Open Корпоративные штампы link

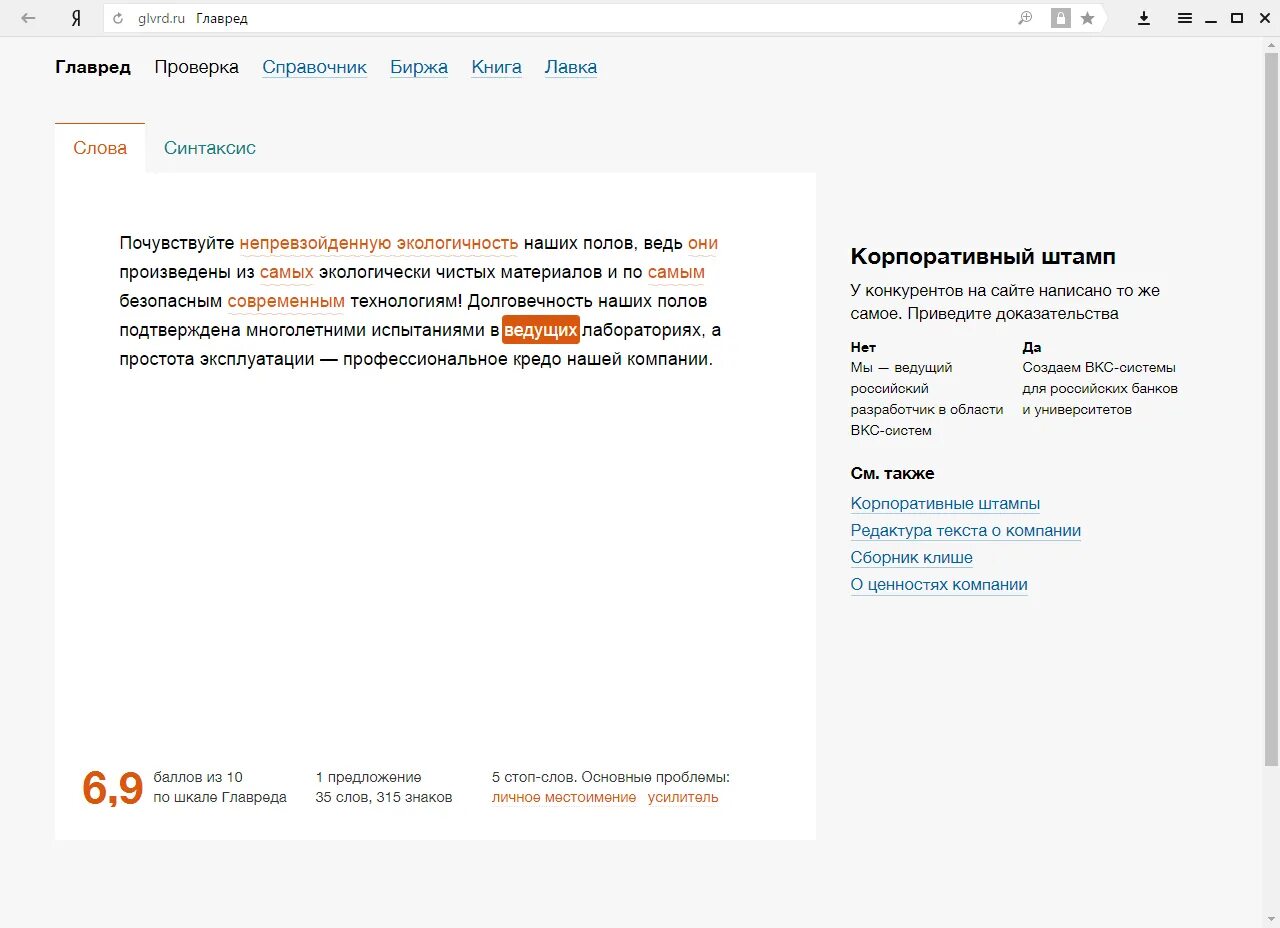tap(945, 504)
